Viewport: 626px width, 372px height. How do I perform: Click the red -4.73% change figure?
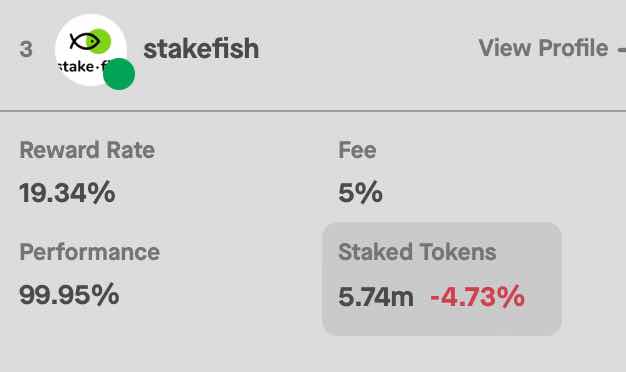coord(477,297)
